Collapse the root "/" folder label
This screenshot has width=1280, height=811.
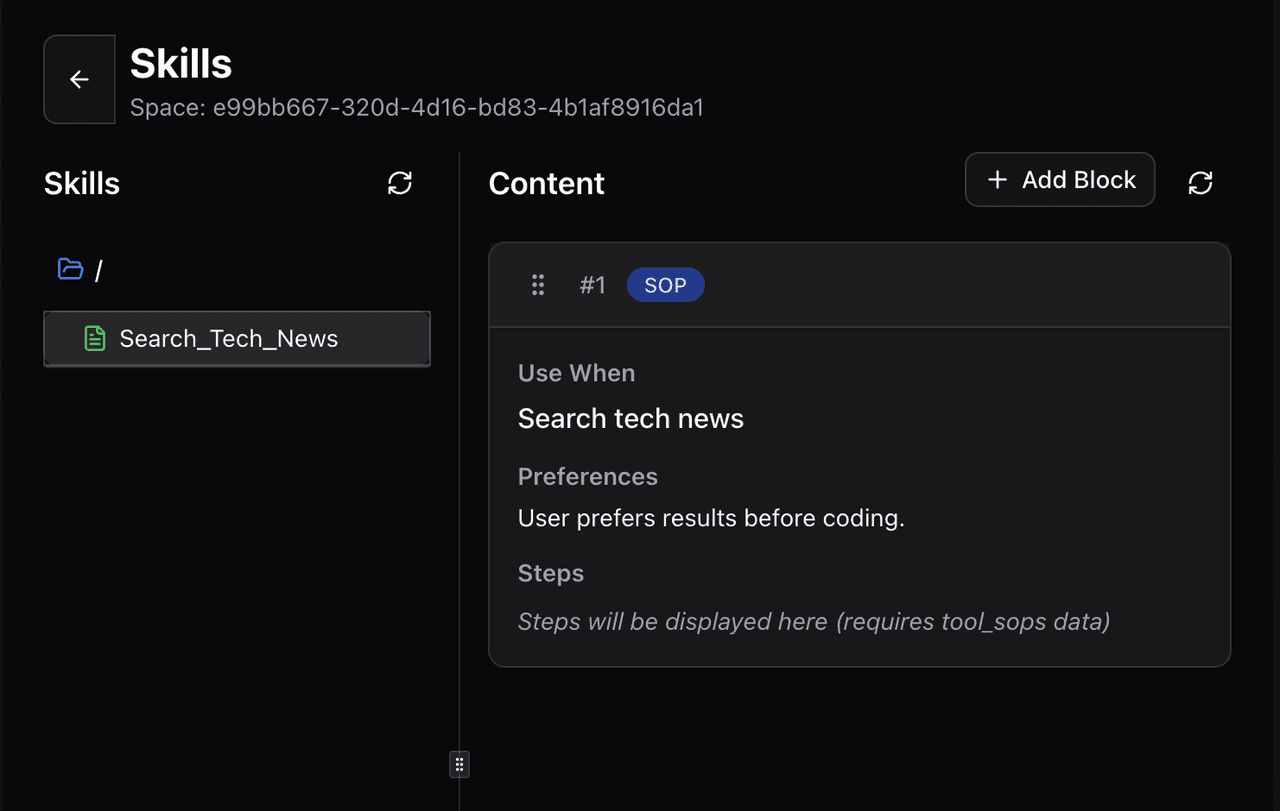pyautogui.click(x=98, y=271)
